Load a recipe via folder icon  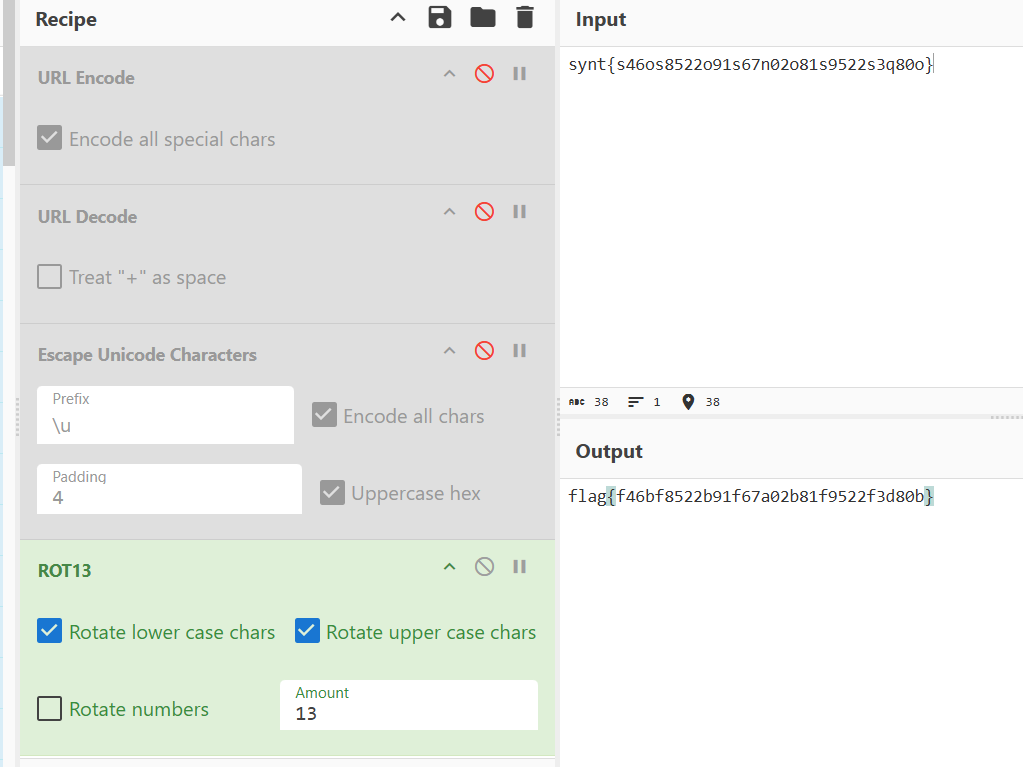[x=483, y=17]
